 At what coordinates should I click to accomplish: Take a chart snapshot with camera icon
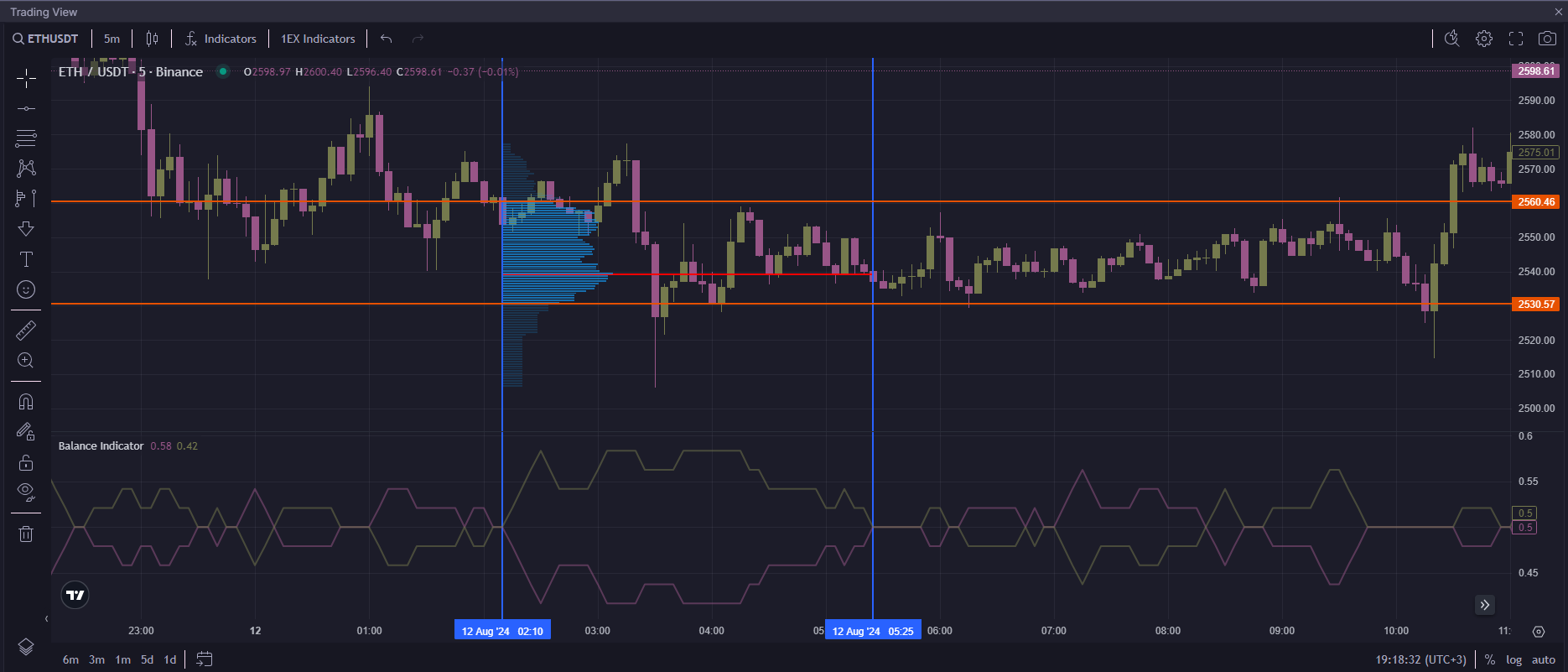coord(1547,39)
